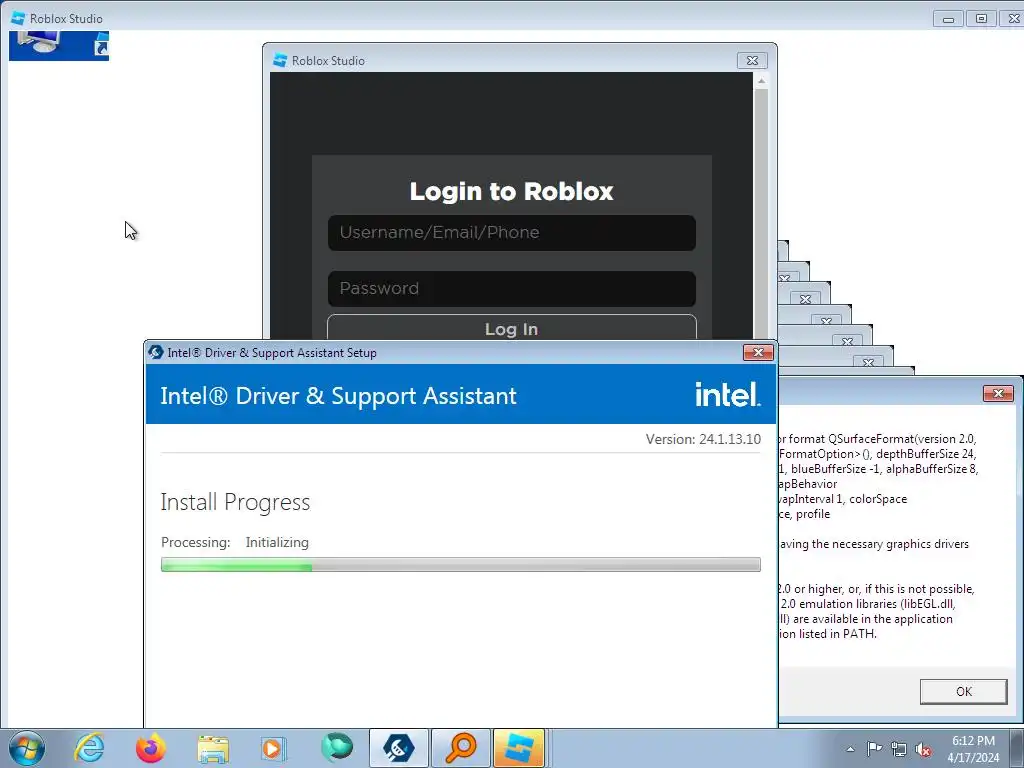Viewport: 1024px width, 768px height.
Task: Switch to Roblox Studio taskbar button
Action: (519, 748)
